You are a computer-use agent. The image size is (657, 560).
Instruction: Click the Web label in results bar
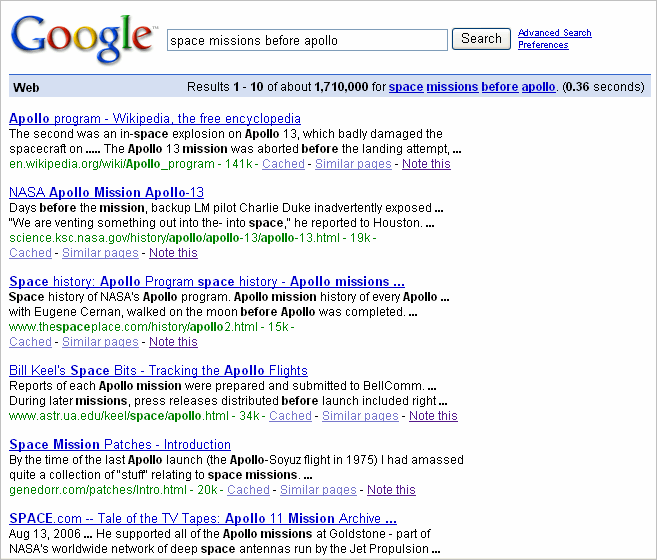26,88
